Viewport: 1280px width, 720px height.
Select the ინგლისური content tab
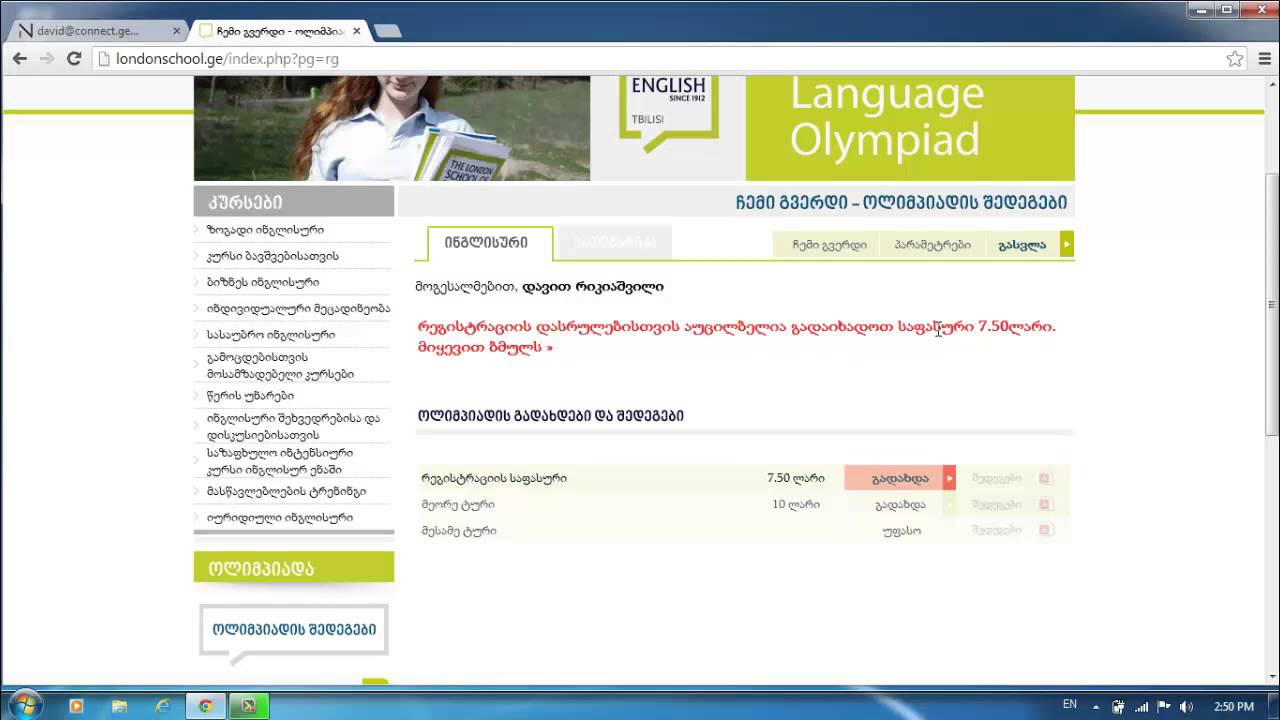pos(490,243)
